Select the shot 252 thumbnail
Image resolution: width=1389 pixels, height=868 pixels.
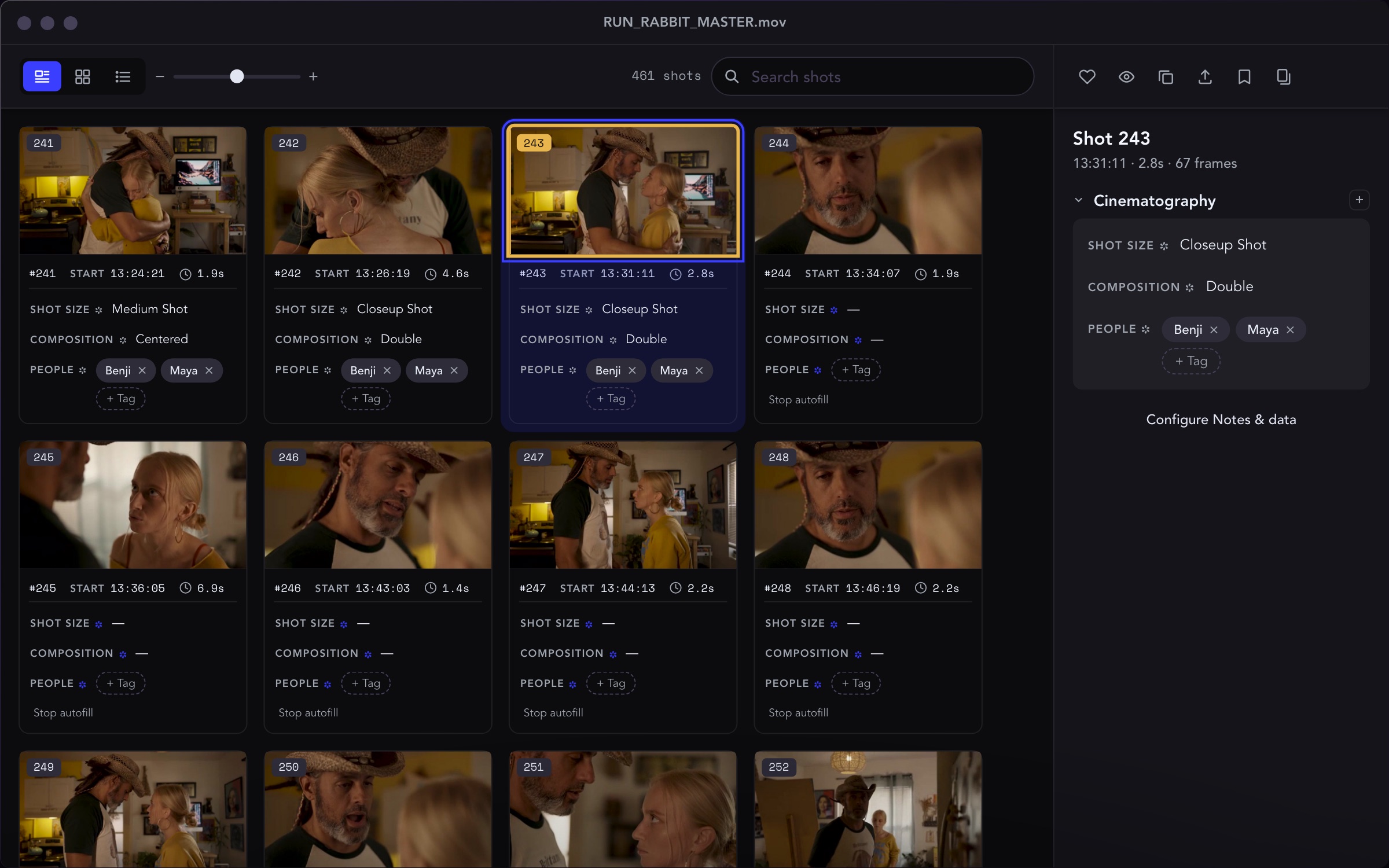click(868, 809)
